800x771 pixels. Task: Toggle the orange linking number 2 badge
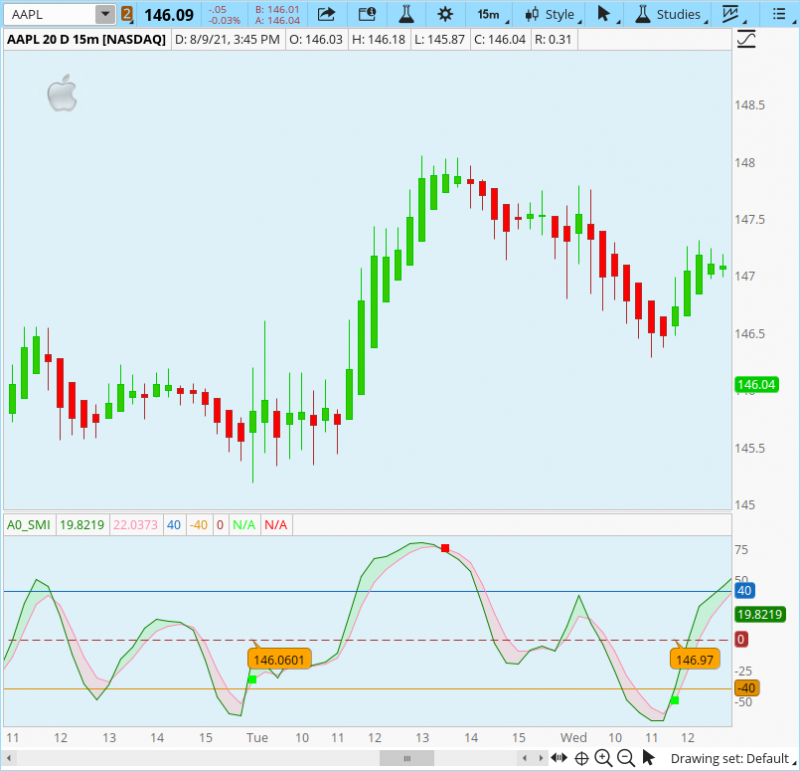pos(127,14)
